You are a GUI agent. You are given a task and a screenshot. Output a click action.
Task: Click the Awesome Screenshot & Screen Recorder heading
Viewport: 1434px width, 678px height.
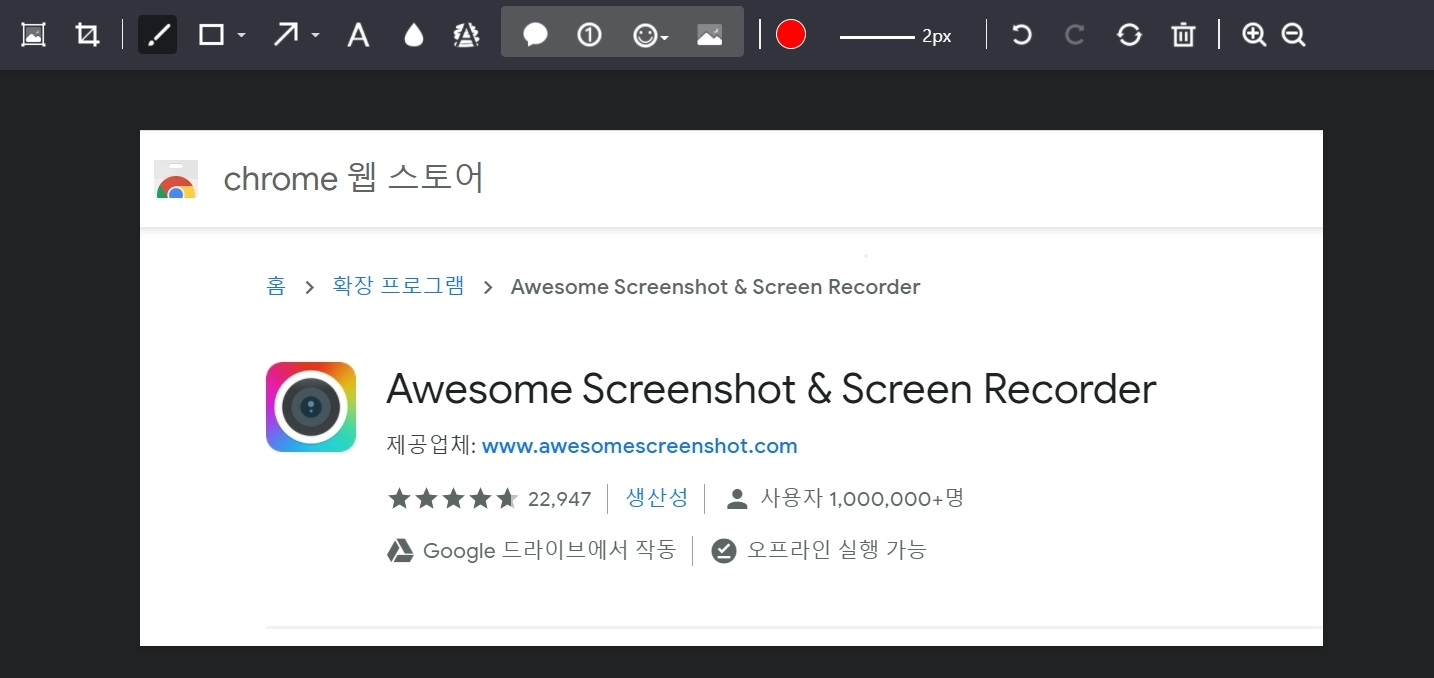(771, 389)
